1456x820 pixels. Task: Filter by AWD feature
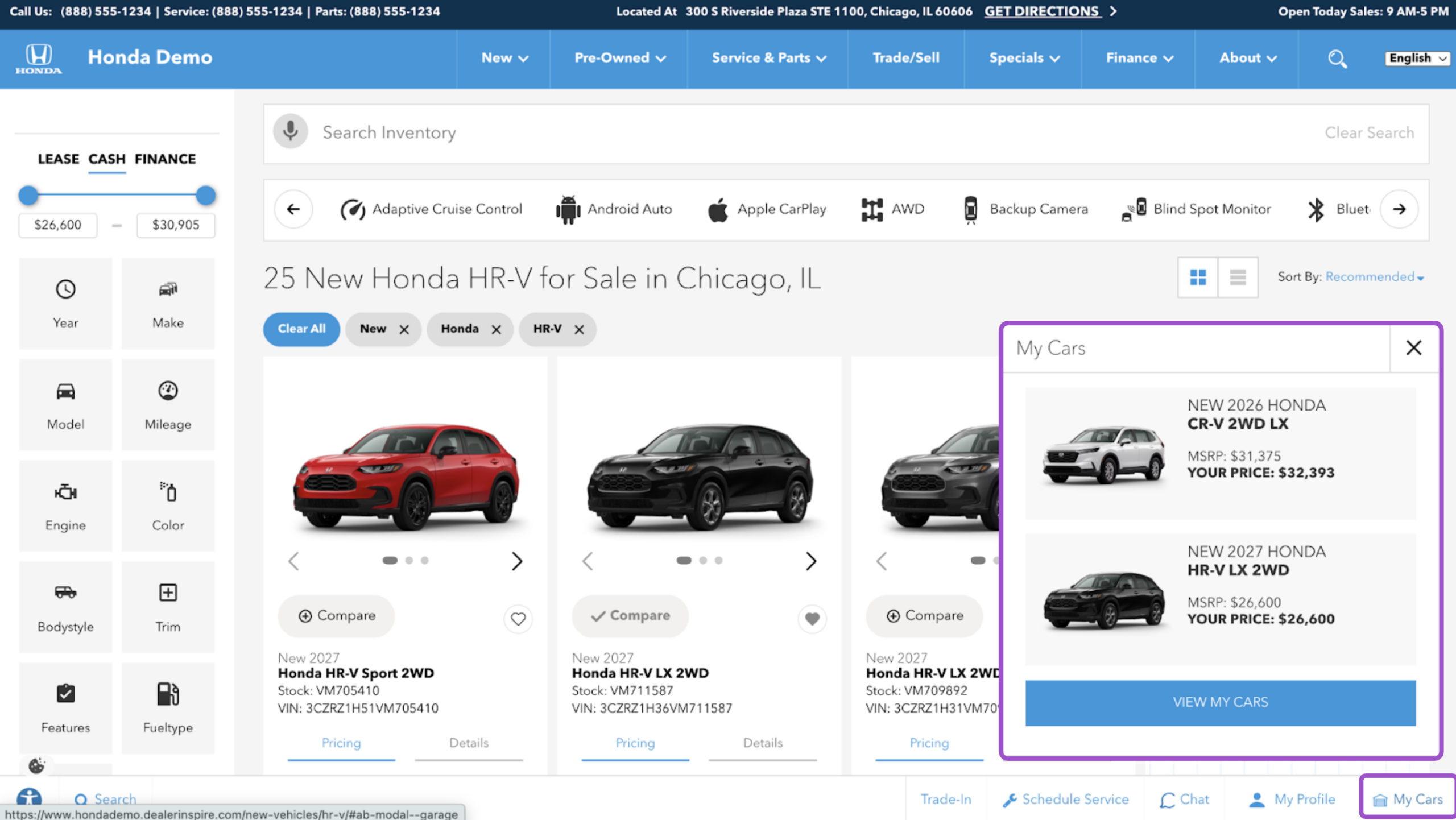click(892, 209)
